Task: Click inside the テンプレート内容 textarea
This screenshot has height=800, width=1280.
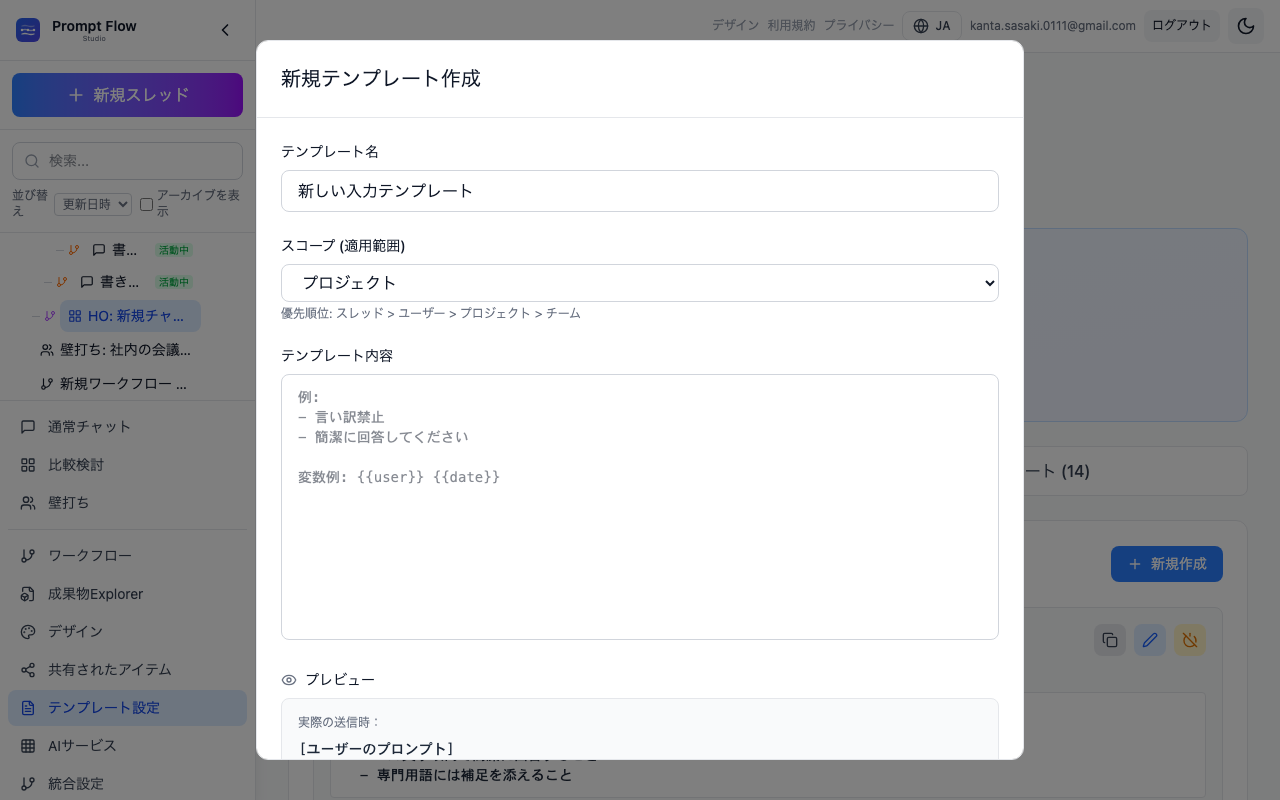Action: point(640,507)
